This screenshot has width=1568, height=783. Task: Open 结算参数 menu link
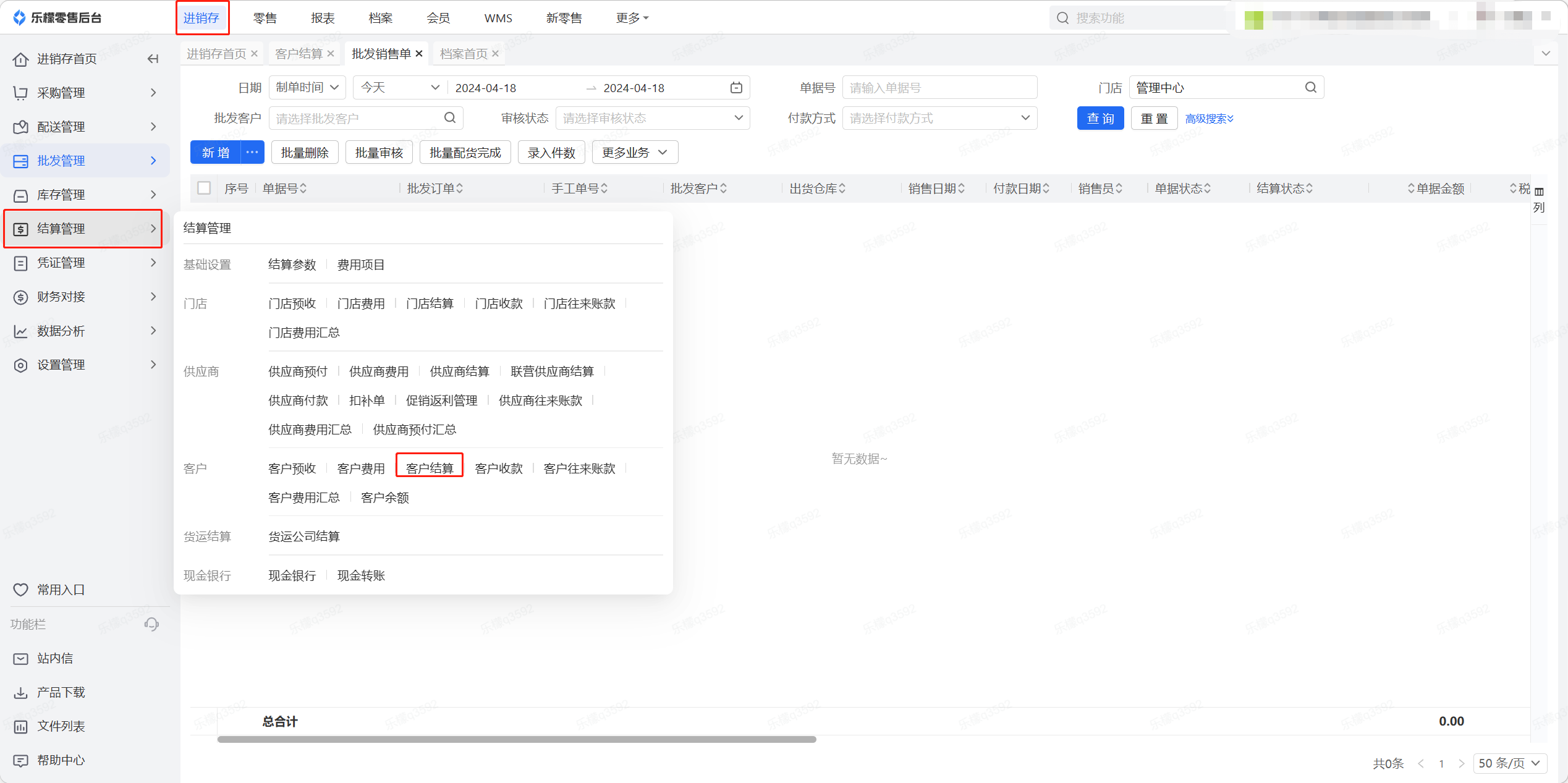click(x=292, y=265)
